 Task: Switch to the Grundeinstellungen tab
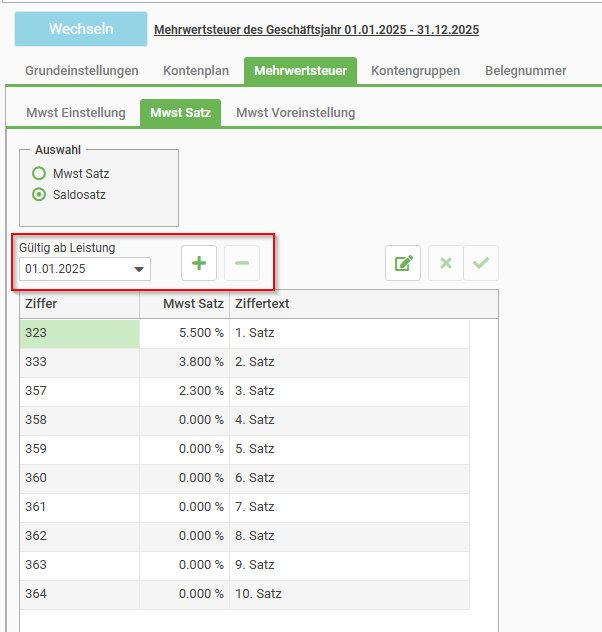(82, 71)
